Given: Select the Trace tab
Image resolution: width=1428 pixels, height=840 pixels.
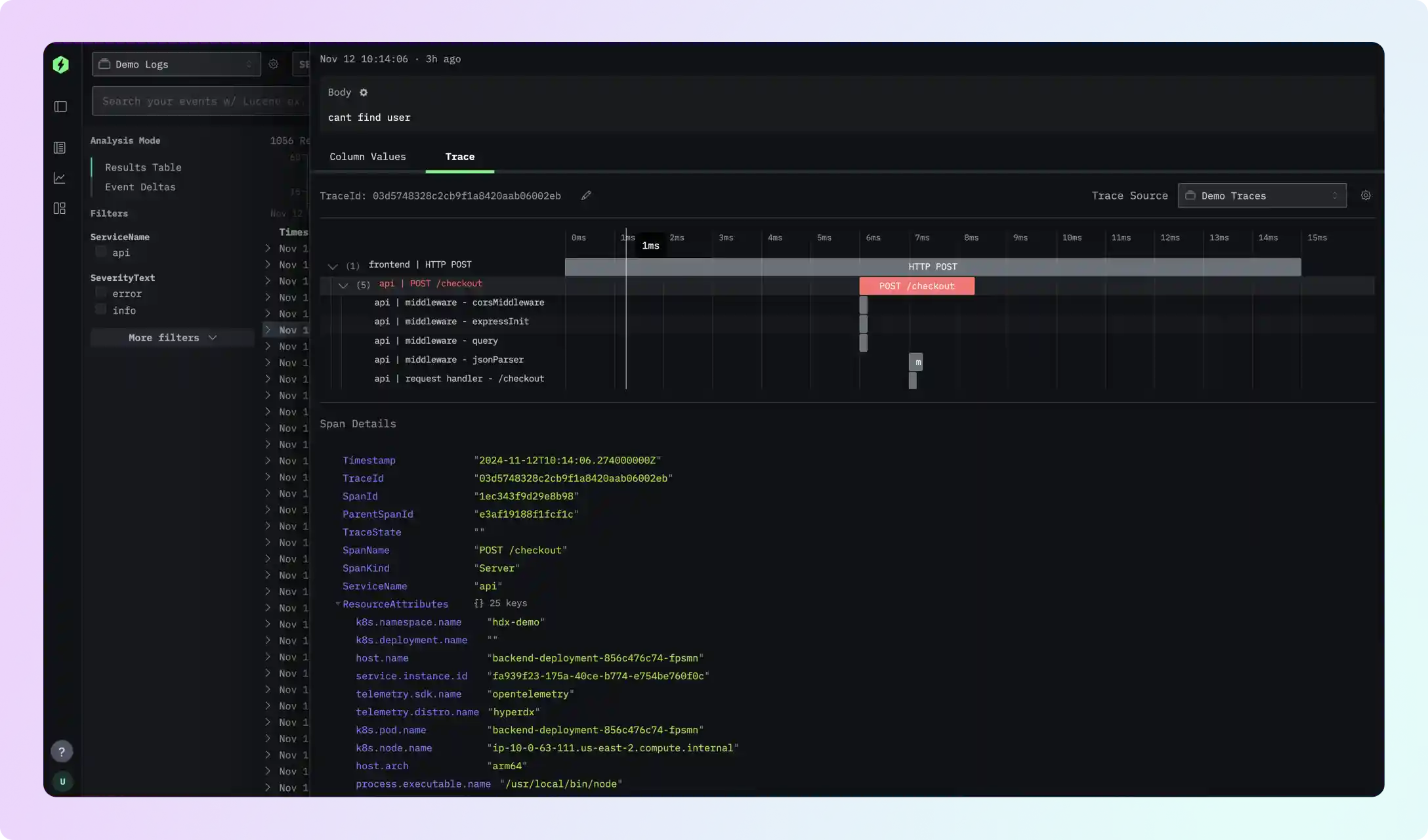Looking at the screenshot, I should pyautogui.click(x=459, y=157).
